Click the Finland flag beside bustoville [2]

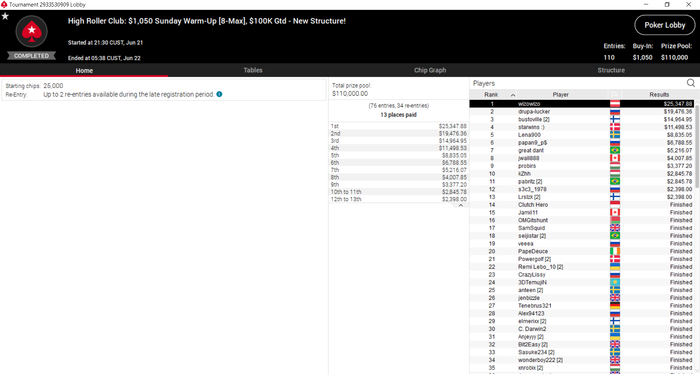pos(615,119)
